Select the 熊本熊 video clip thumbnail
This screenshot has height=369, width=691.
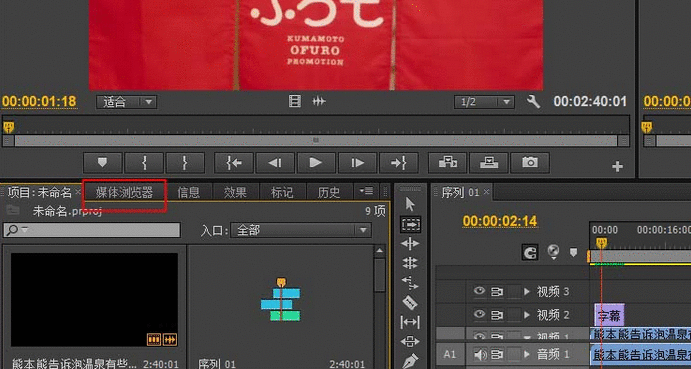tap(94, 299)
